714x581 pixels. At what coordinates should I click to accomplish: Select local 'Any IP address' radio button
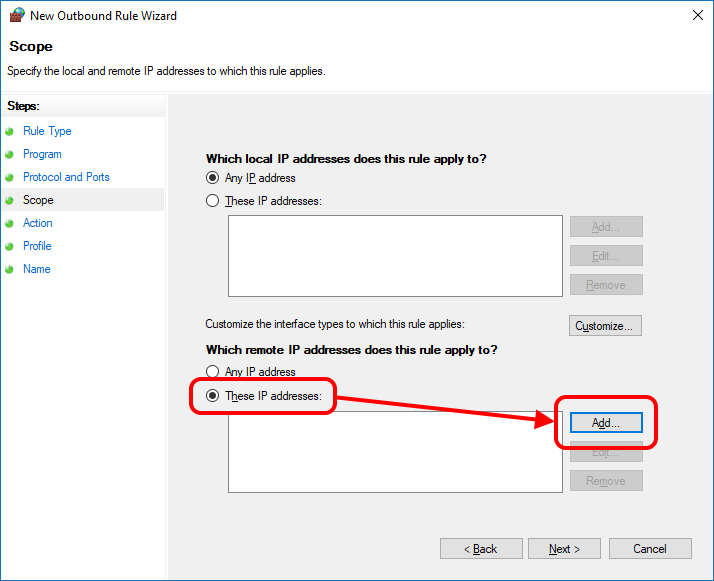pos(212,178)
